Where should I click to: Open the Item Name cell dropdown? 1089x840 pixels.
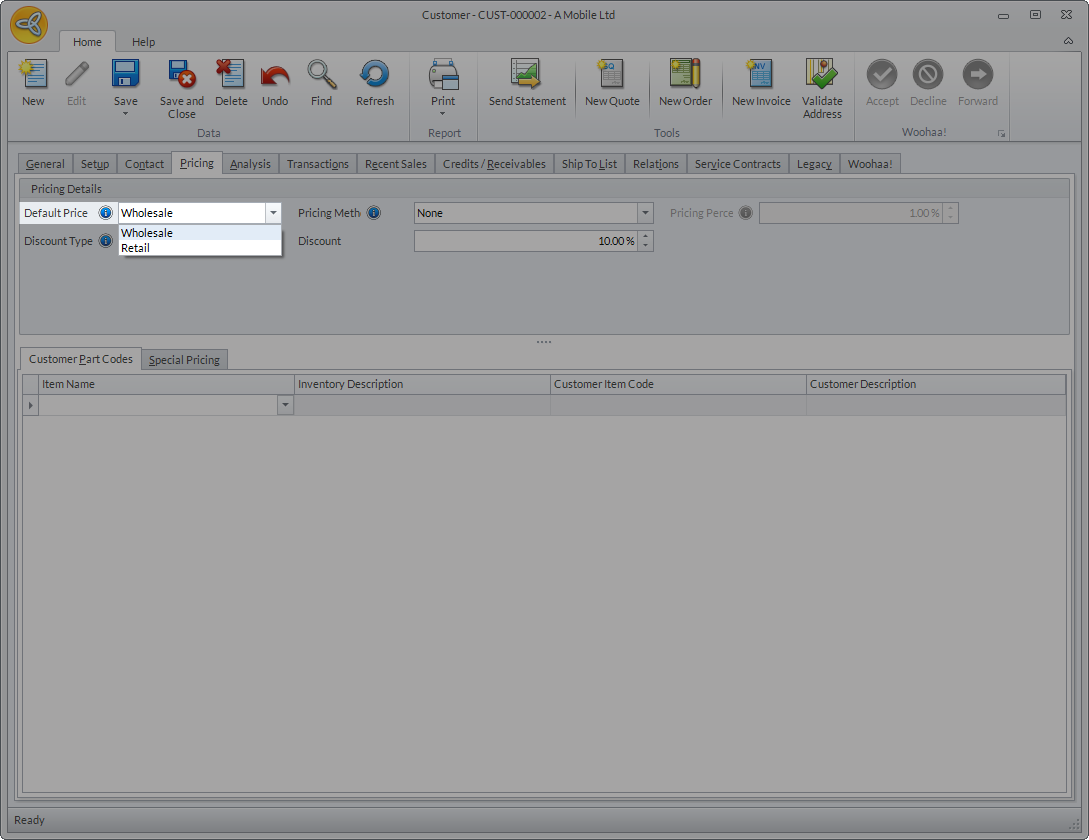[x=285, y=405]
